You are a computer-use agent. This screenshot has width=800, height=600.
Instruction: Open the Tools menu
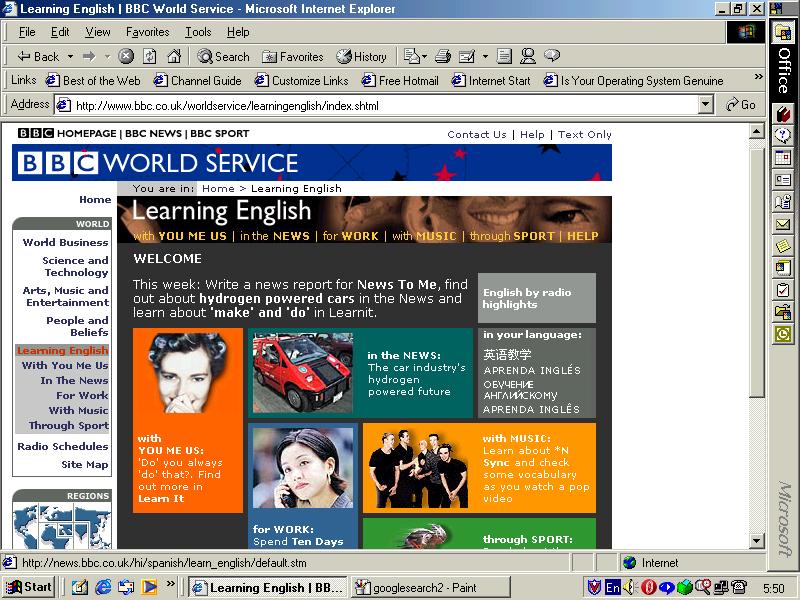click(198, 32)
